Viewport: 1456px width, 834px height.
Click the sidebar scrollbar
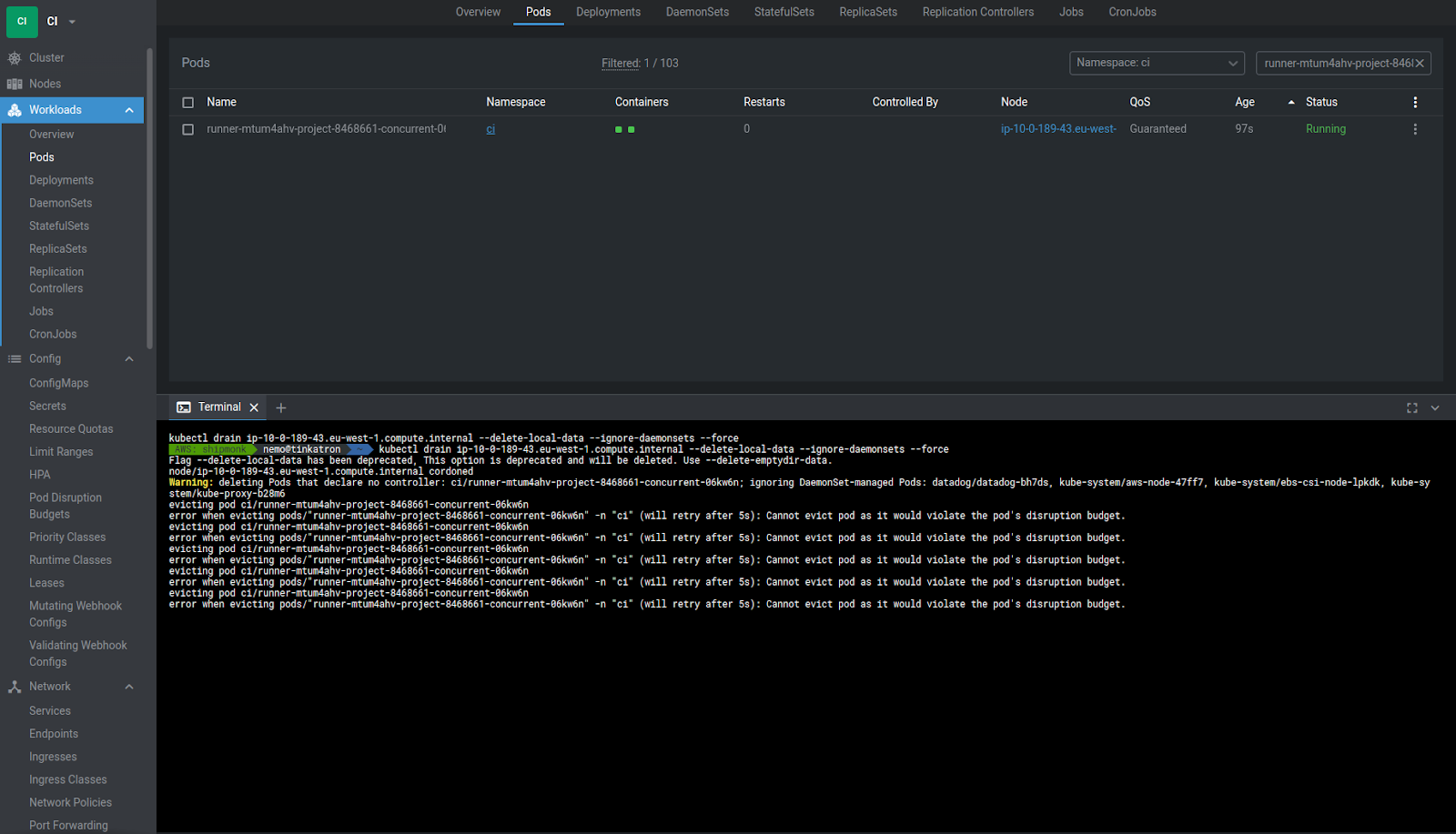click(149, 198)
